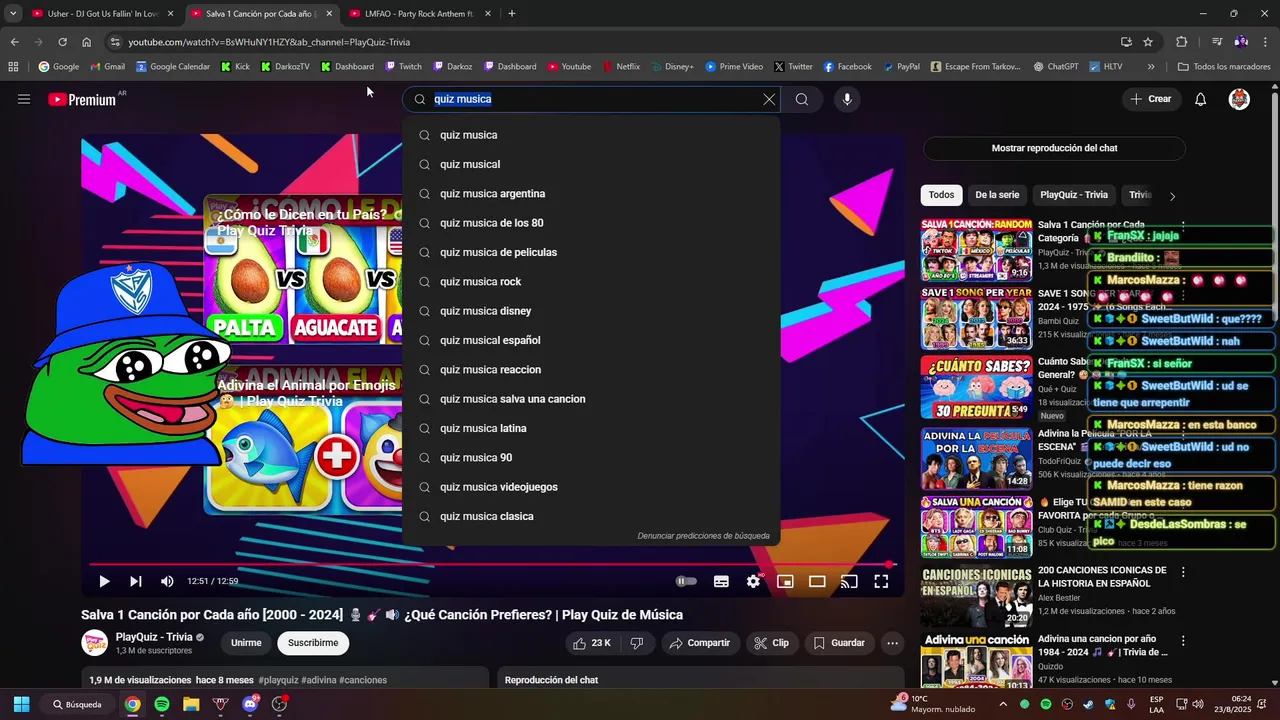Open Windows Start menu
This screenshot has width=1280, height=720.
click(21, 704)
